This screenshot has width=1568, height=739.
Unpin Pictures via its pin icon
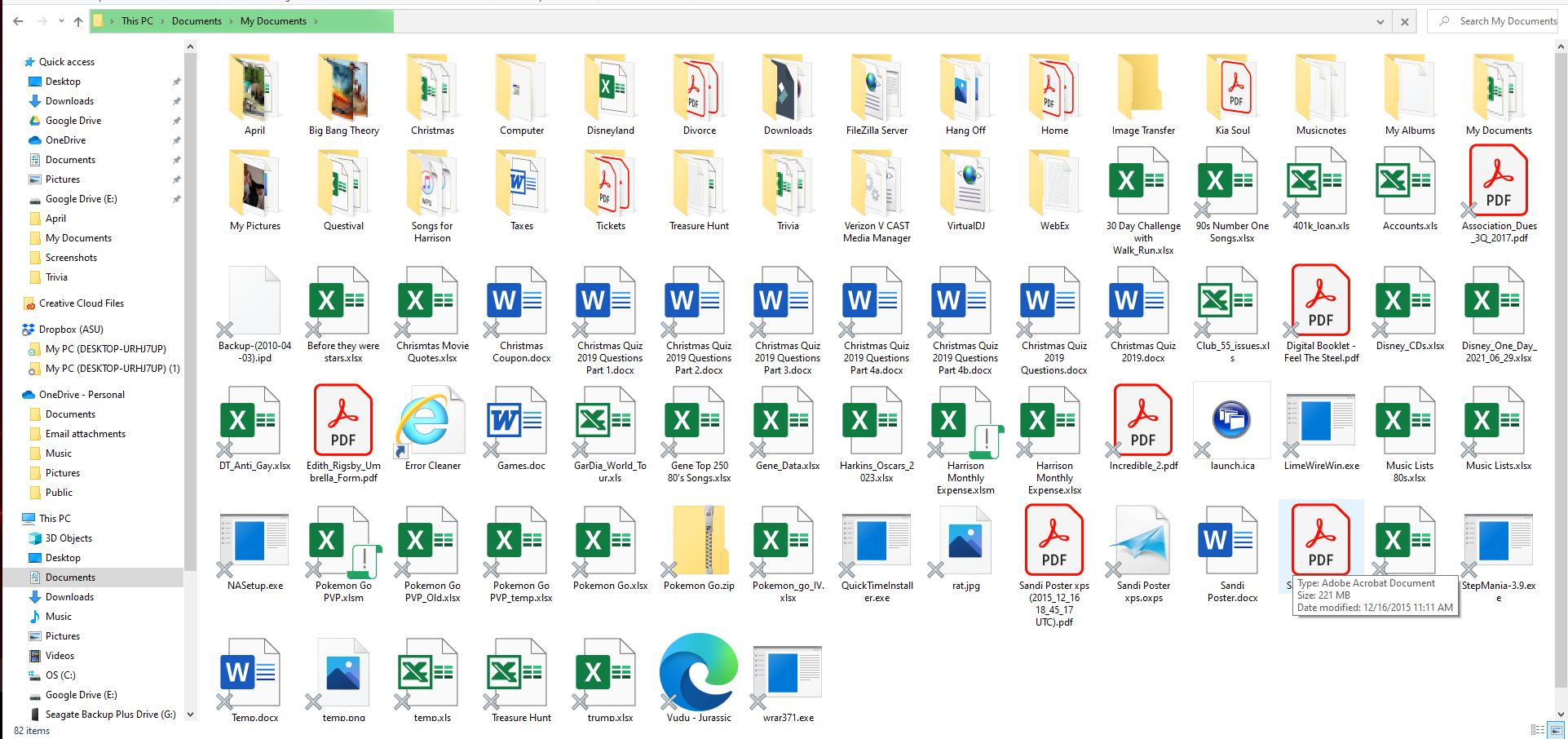[x=176, y=179]
